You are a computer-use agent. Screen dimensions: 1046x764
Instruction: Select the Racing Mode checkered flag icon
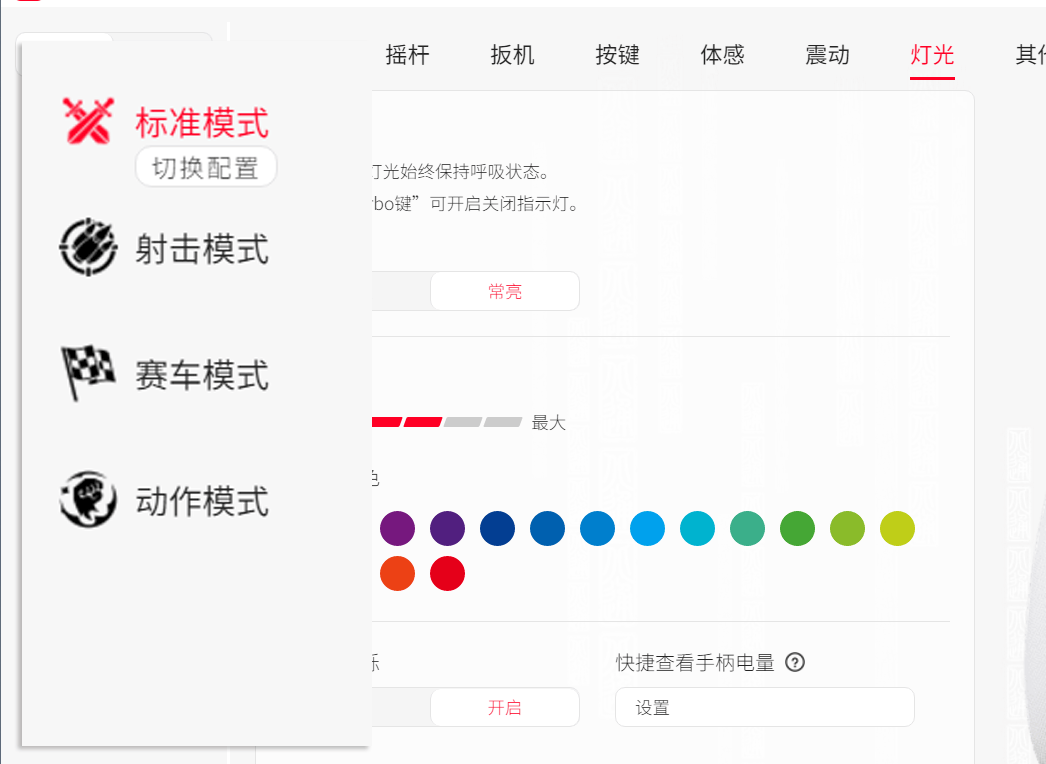pos(88,369)
